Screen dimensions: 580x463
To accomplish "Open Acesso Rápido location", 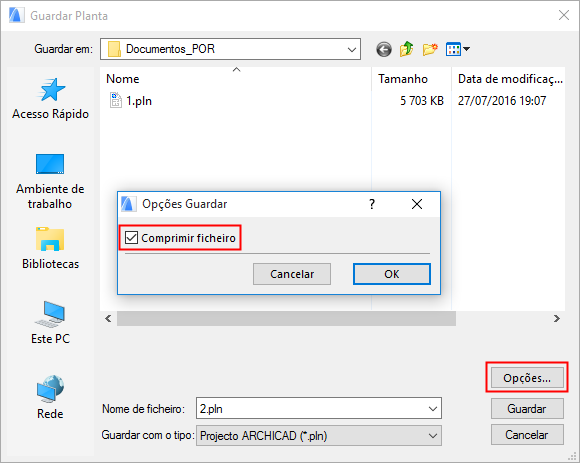I will coord(50,99).
